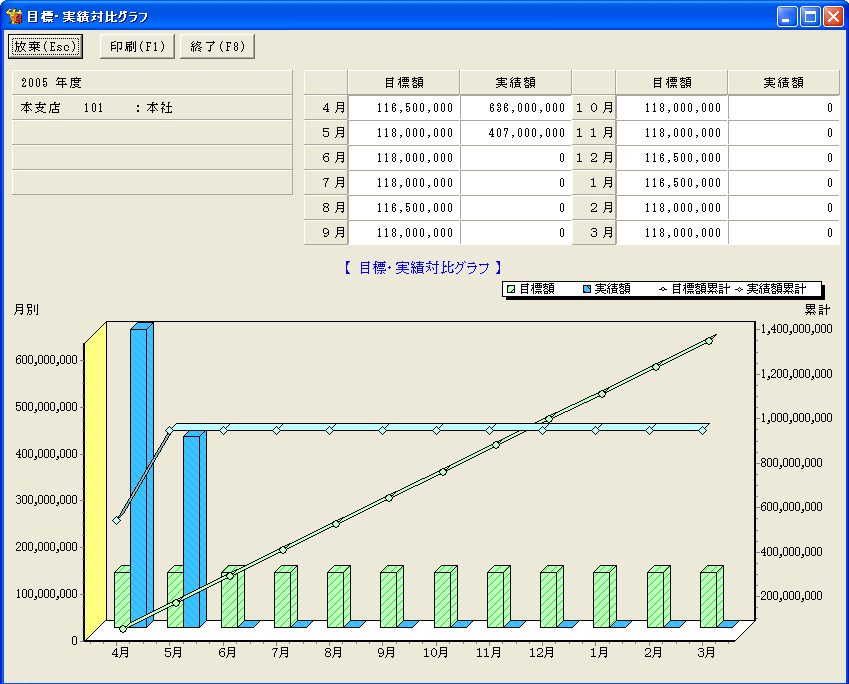The height and width of the screenshot is (684, 849).
Task: Click the 目標額 legend swatch
Action: 511,289
